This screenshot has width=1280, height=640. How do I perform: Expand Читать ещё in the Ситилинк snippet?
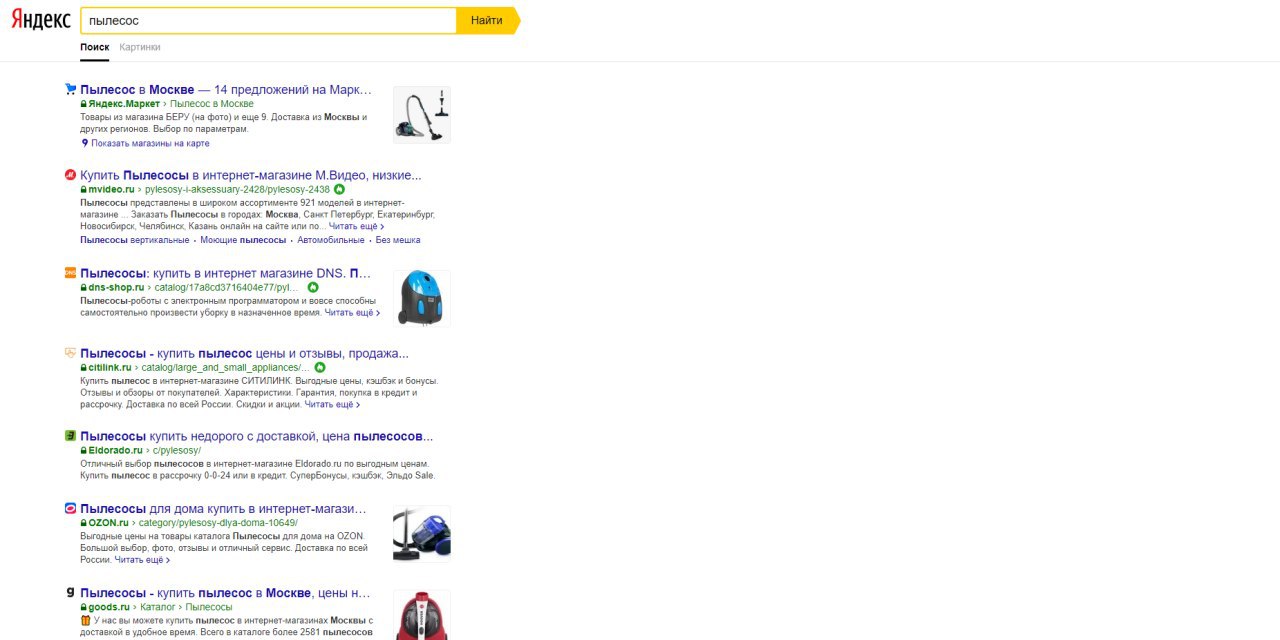tap(332, 405)
